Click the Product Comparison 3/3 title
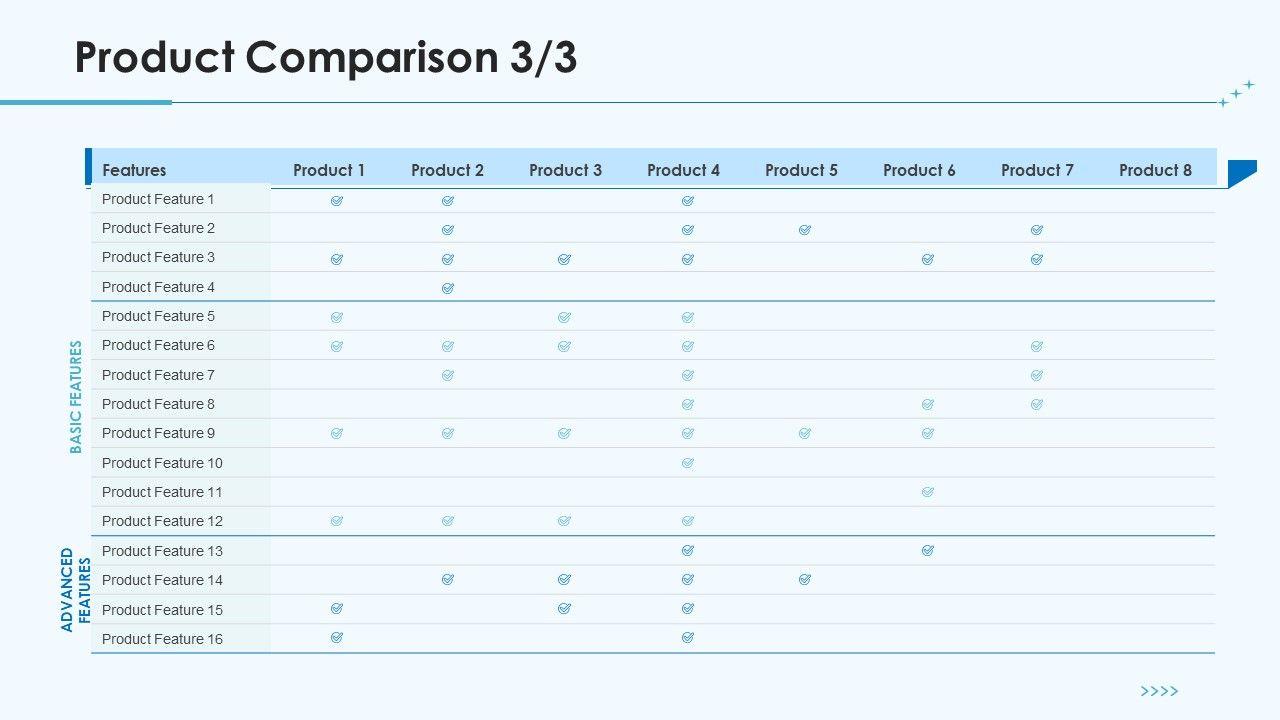This screenshot has height=720, width=1280. pos(326,58)
